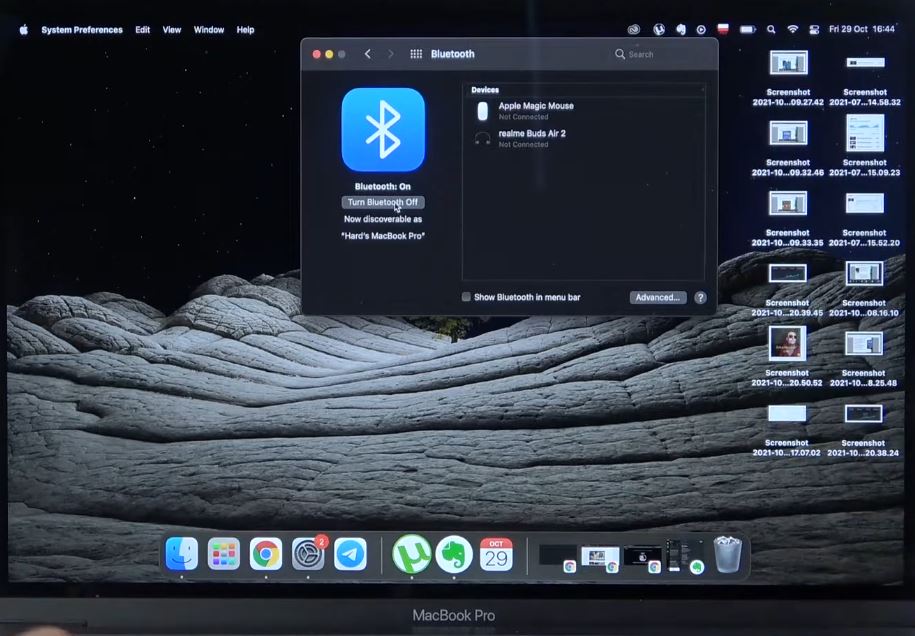
Task: Open Control Center icon
Action: tap(814, 29)
